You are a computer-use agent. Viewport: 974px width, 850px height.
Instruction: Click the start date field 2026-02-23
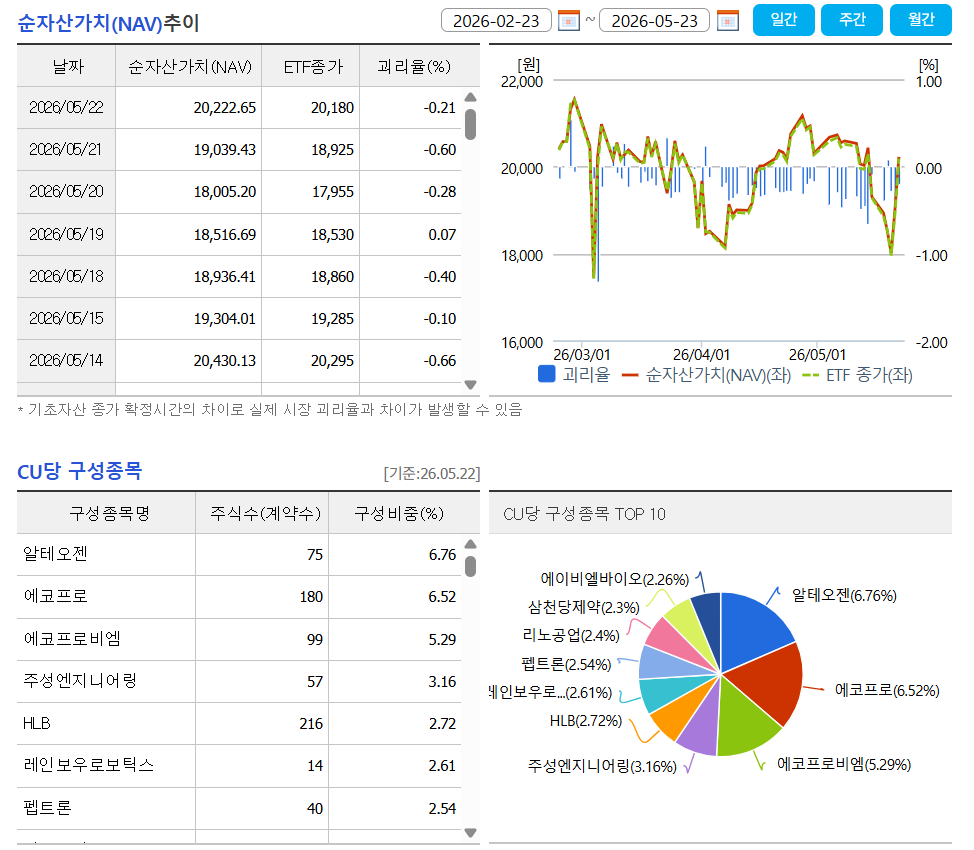[x=496, y=21]
